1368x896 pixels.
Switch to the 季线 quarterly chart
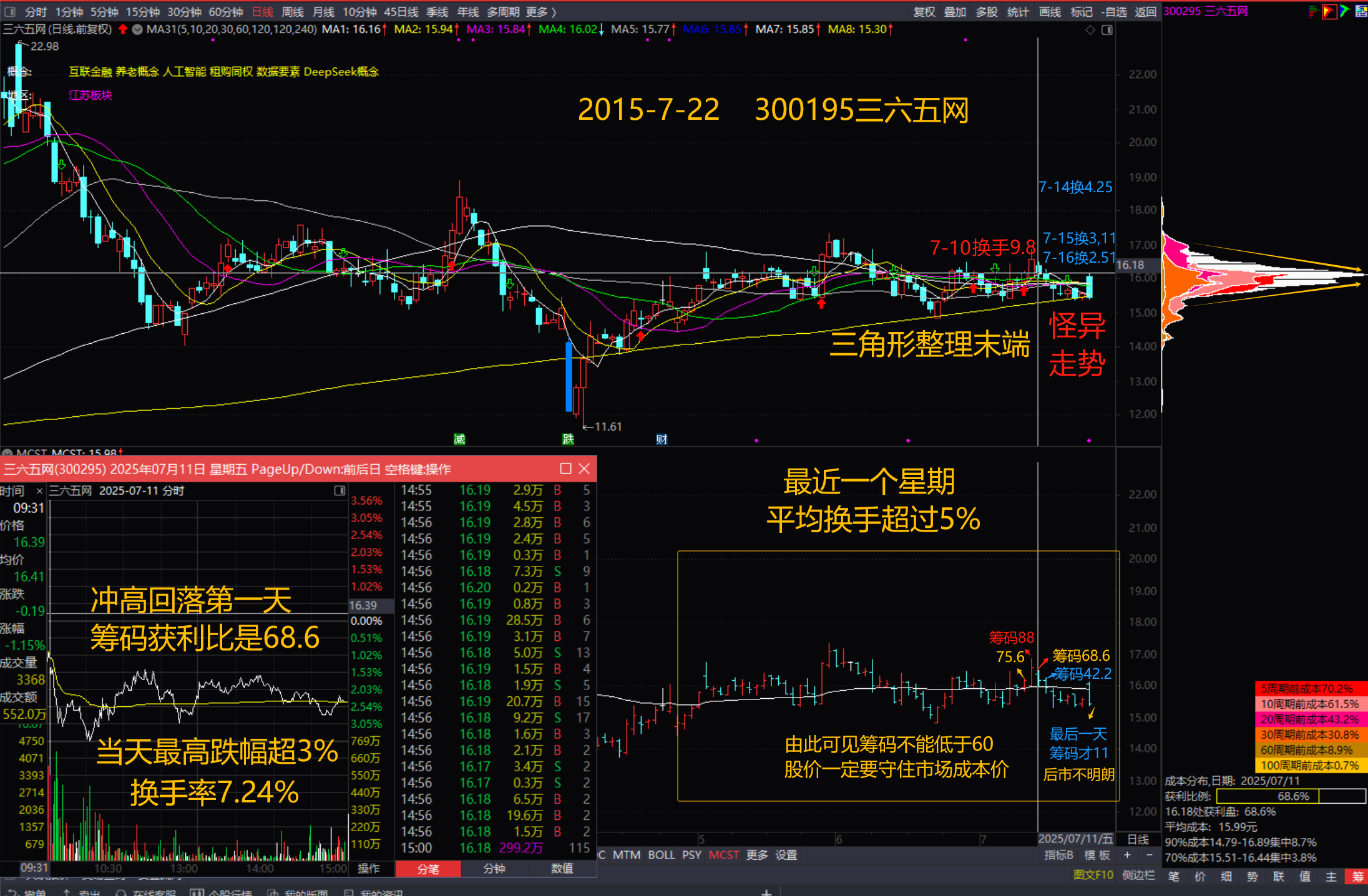pos(437,12)
